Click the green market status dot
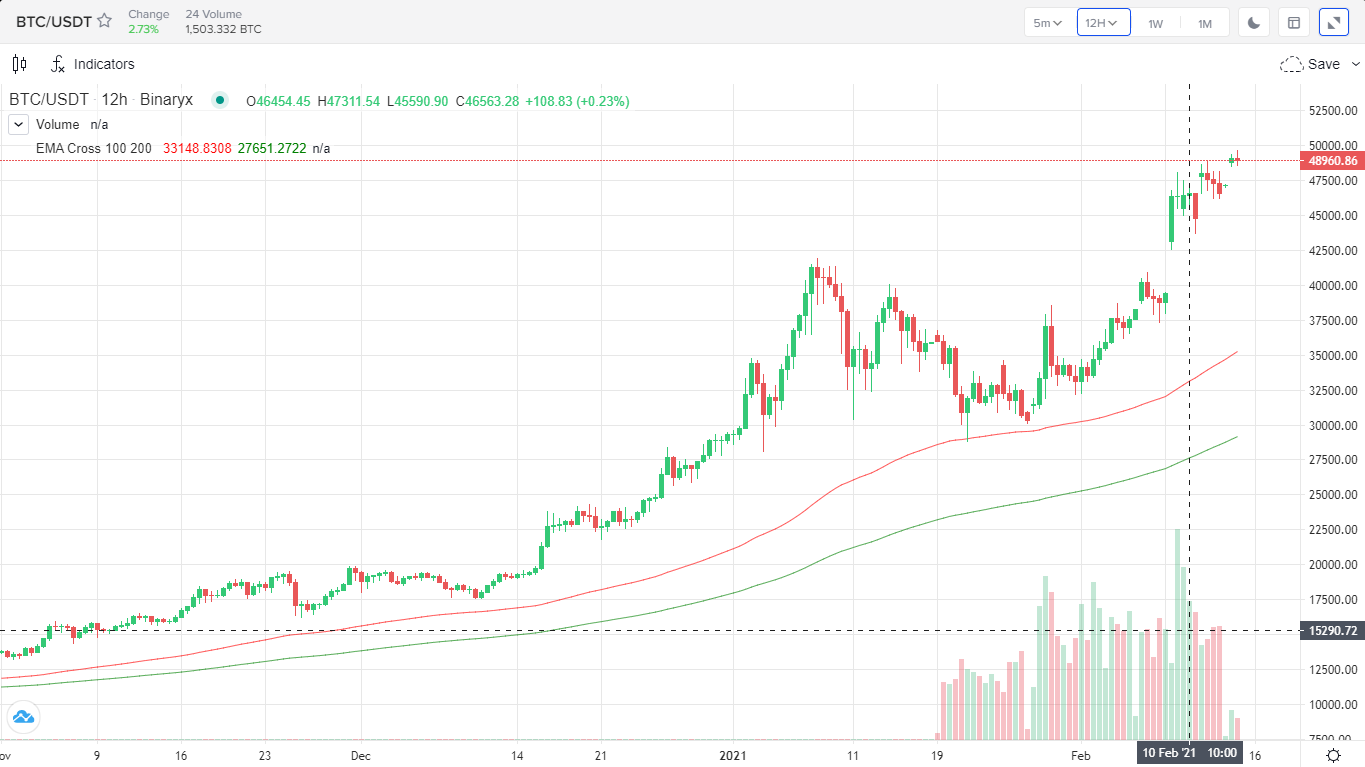This screenshot has width=1365, height=767. click(x=220, y=101)
